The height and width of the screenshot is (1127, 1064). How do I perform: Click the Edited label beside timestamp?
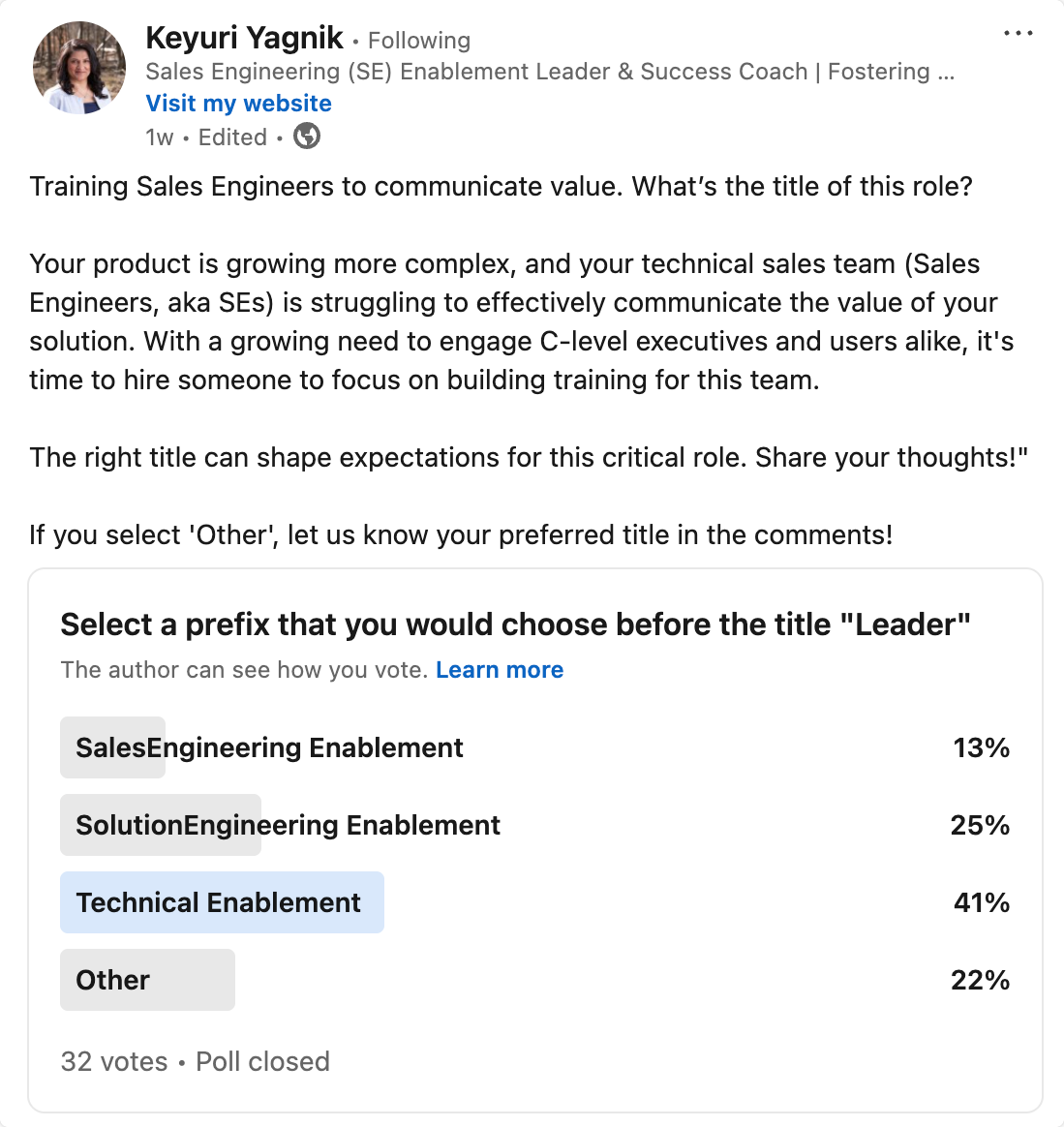(232, 137)
